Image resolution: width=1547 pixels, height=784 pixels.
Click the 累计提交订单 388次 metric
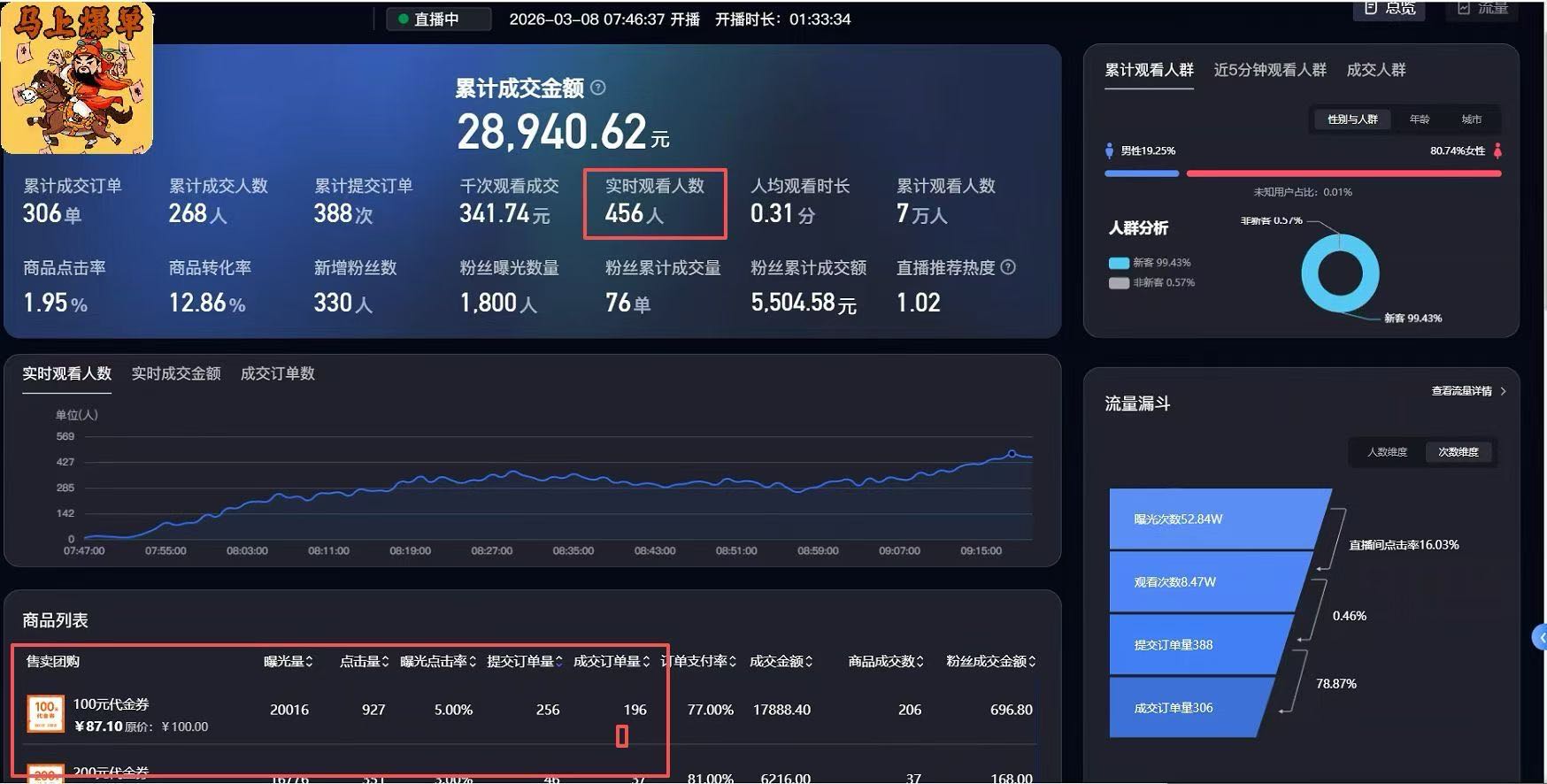click(363, 201)
